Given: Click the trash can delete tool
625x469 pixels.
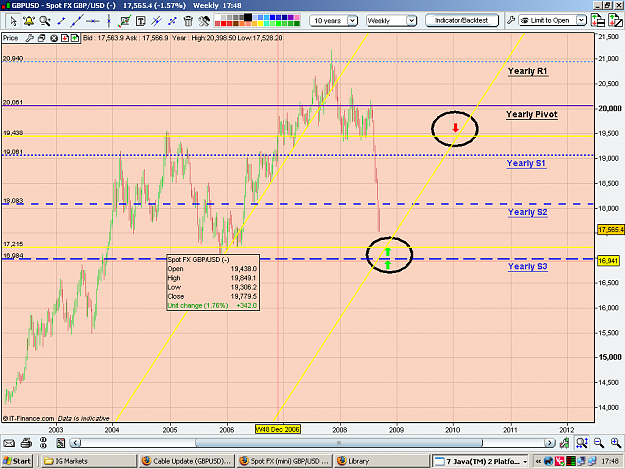Looking at the screenshot, I should [188, 21].
